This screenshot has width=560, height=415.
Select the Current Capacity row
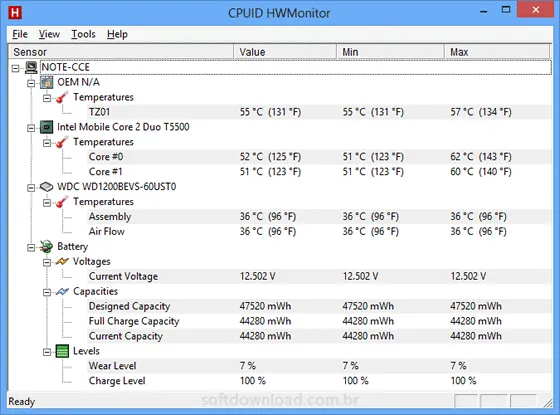319,336
